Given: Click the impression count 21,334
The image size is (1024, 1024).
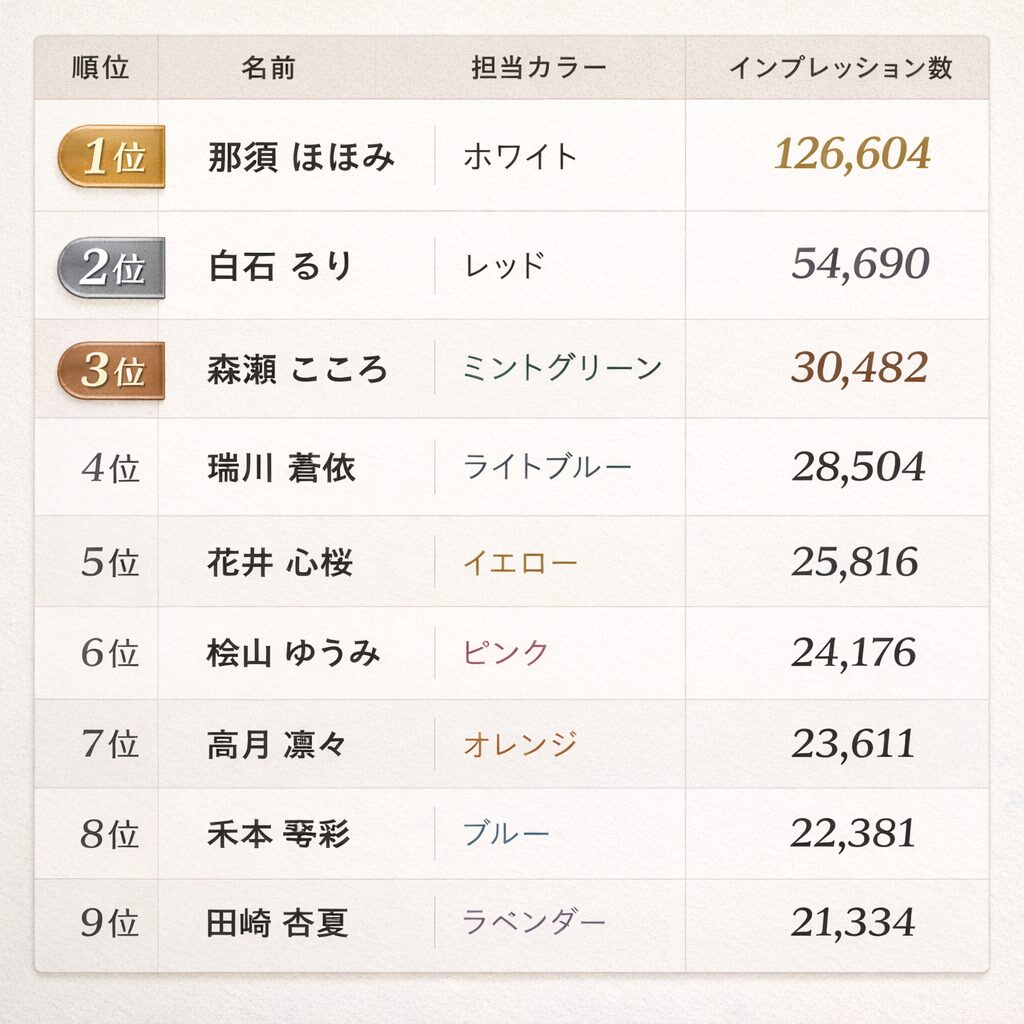Looking at the screenshot, I should pyautogui.click(x=852, y=922).
